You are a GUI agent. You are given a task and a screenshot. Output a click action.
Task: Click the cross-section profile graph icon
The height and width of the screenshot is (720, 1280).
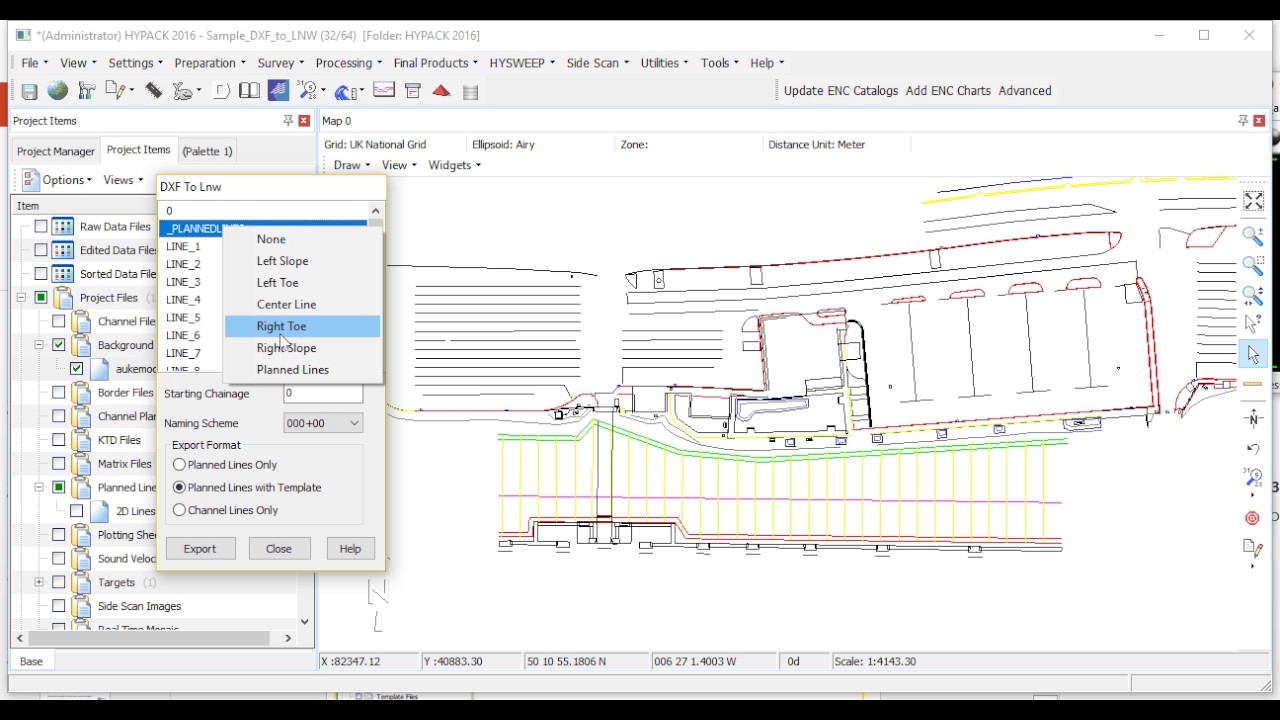(383, 91)
